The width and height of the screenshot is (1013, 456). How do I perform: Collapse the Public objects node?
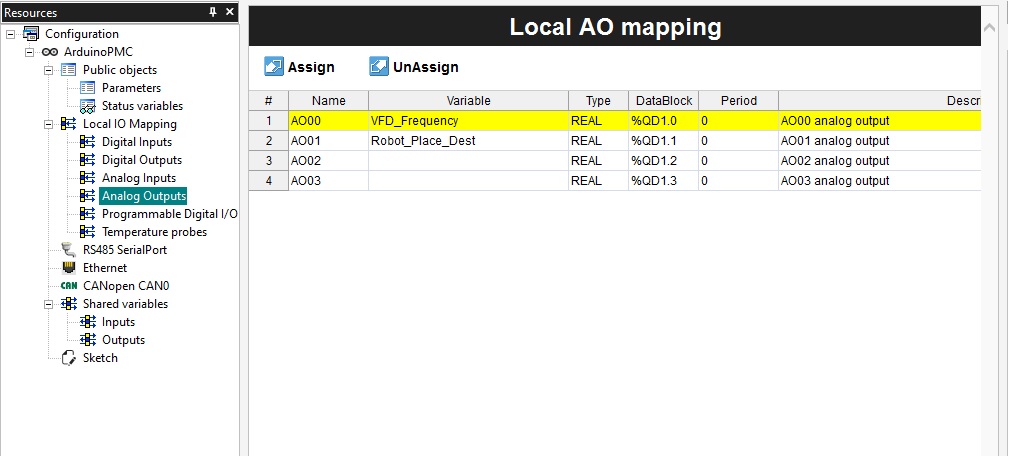(x=48, y=70)
